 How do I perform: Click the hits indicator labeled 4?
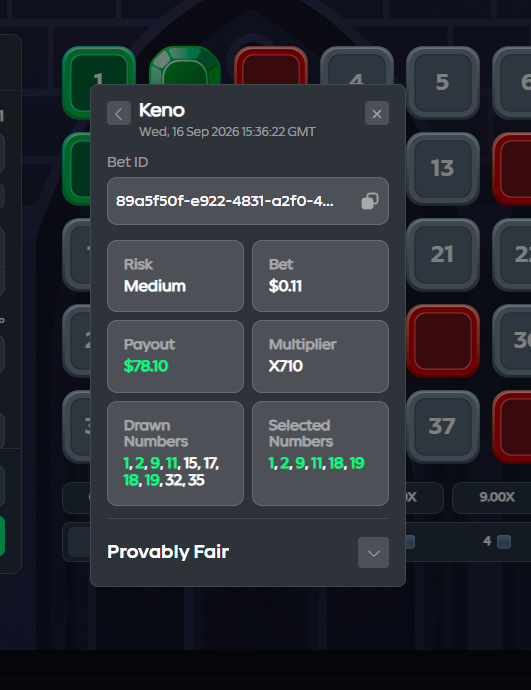pos(497,541)
